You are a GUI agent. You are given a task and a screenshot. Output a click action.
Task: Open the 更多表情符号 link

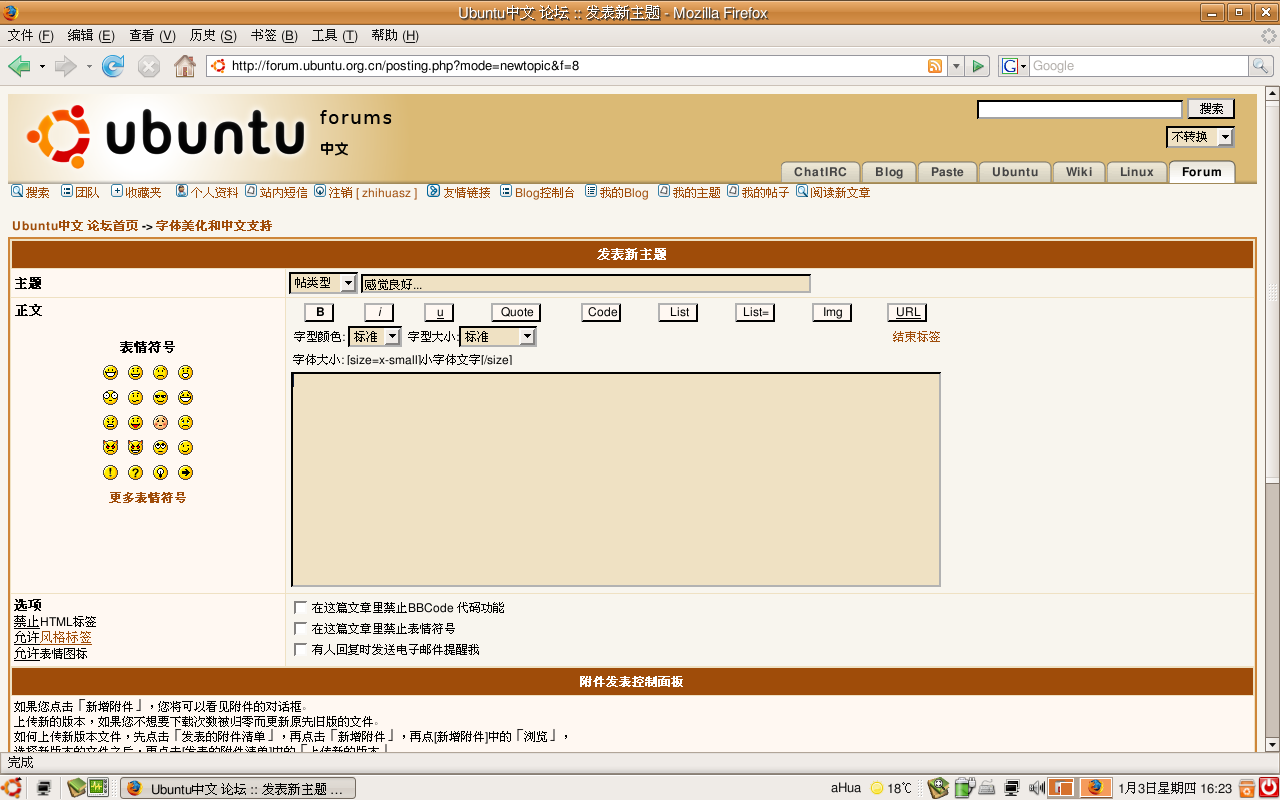point(147,497)
